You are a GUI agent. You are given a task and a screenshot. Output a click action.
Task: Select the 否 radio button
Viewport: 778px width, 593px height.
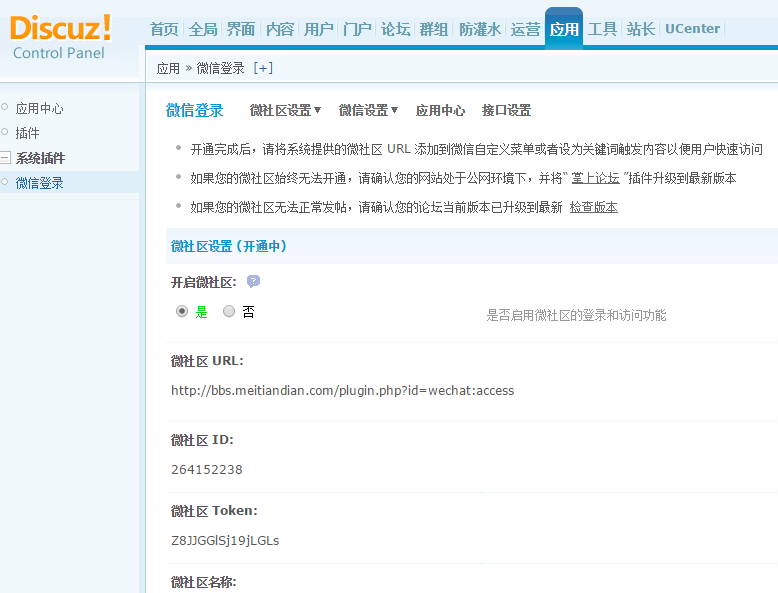(x=229, y=311)
